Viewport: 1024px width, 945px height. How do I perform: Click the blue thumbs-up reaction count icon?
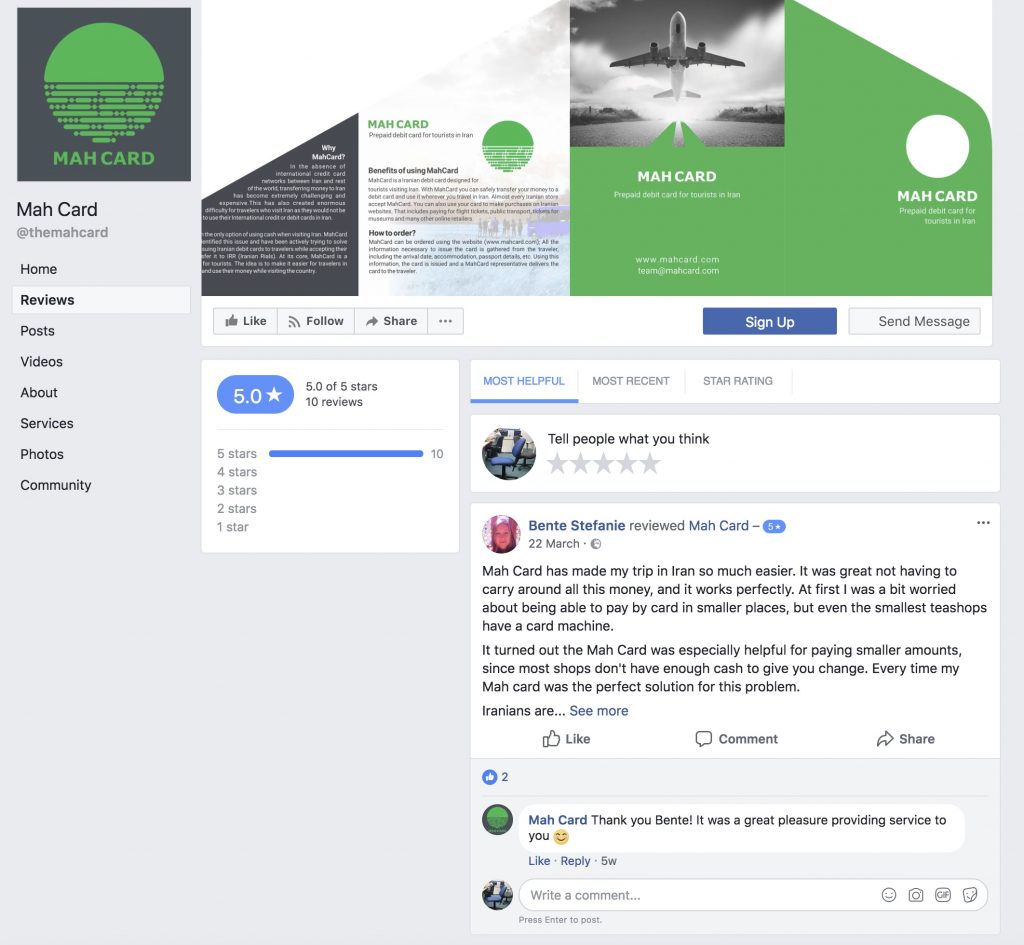click(x=489, y=777)
